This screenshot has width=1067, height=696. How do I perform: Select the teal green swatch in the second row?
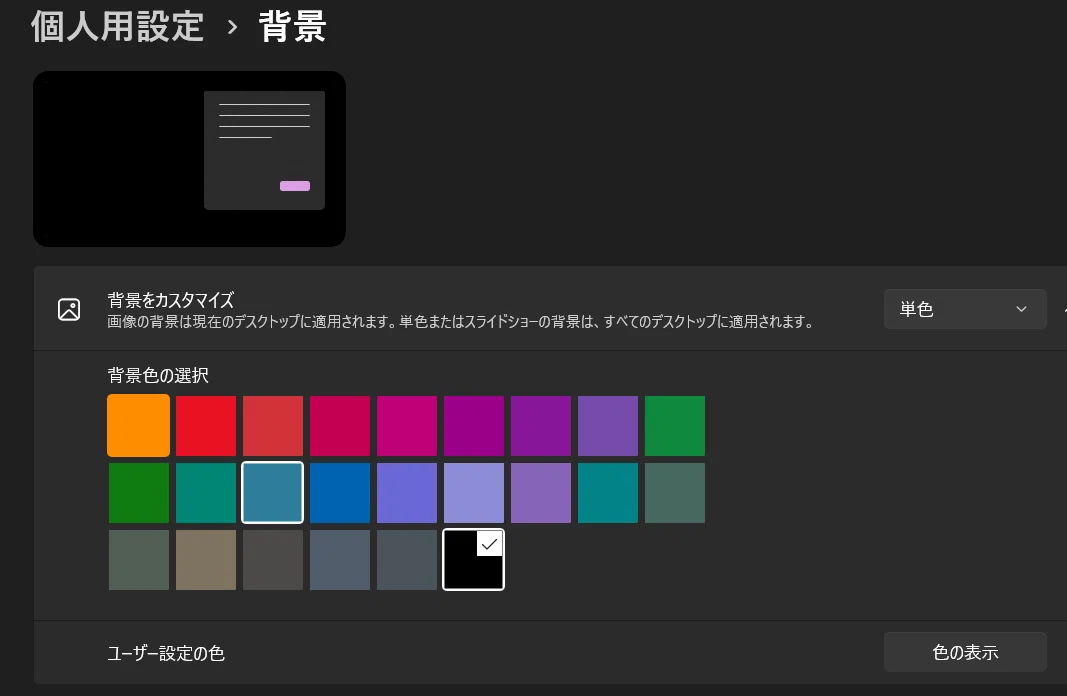(206, 493)
